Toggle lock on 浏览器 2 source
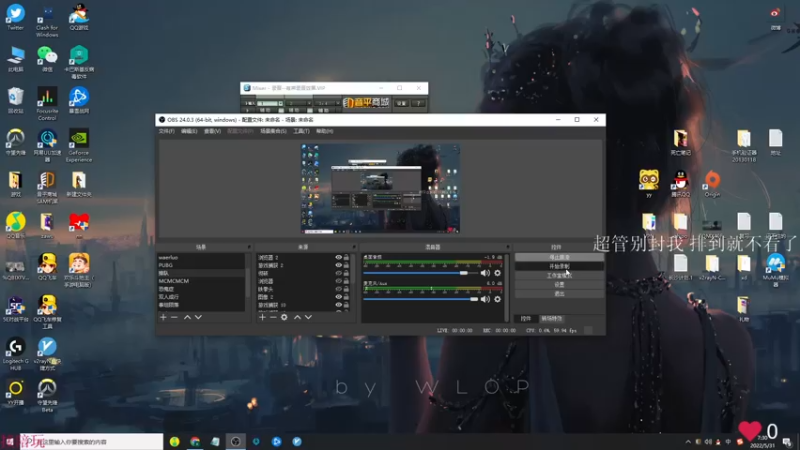Viewport: 800px width, 450px height. (x=346, y=258)
